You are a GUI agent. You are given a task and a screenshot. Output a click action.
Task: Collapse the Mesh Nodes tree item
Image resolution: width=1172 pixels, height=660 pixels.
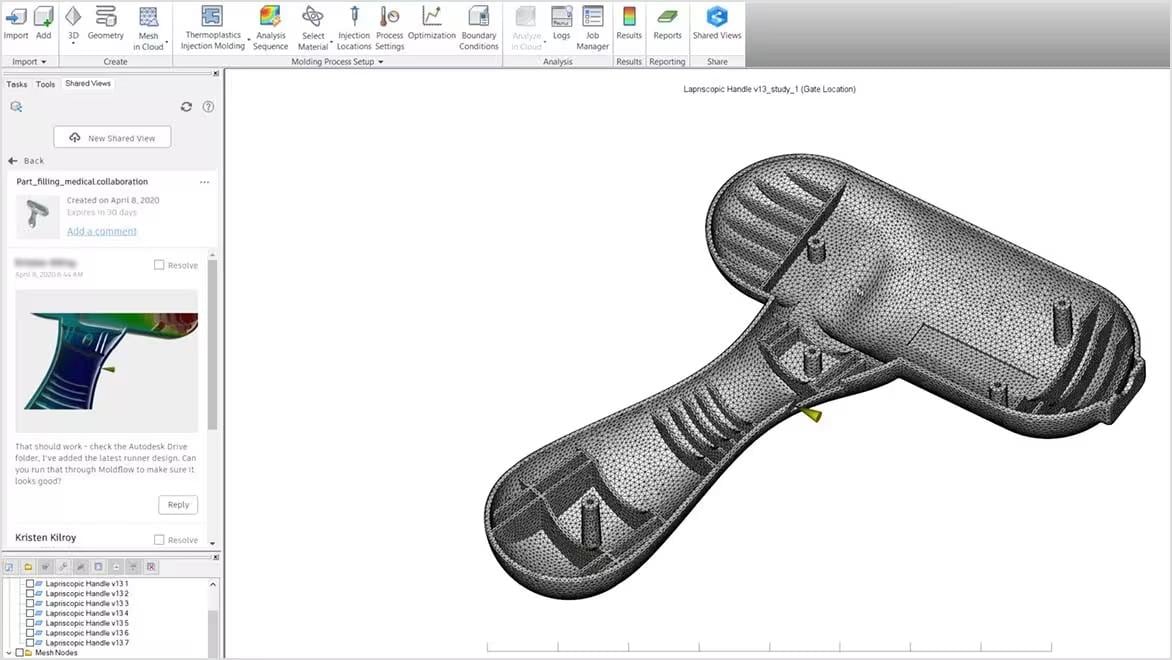[8, 652]
